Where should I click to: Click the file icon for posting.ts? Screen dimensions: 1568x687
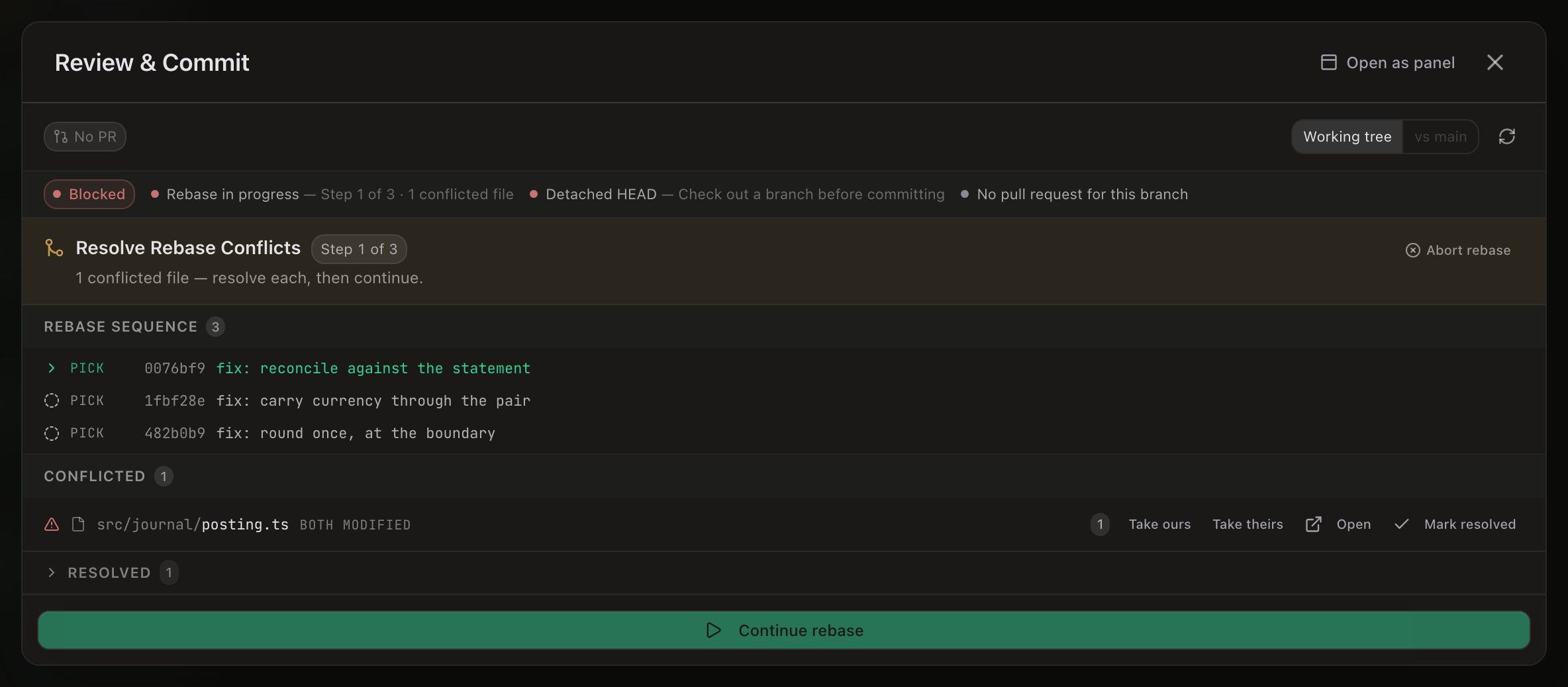[78, 524]
